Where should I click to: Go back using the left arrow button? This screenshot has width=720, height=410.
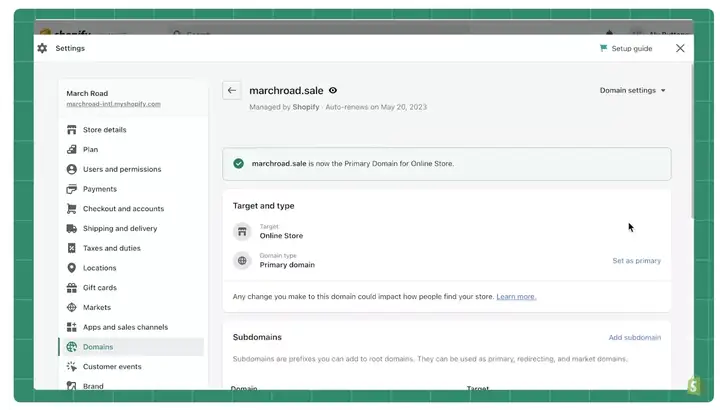coord(232,90)
